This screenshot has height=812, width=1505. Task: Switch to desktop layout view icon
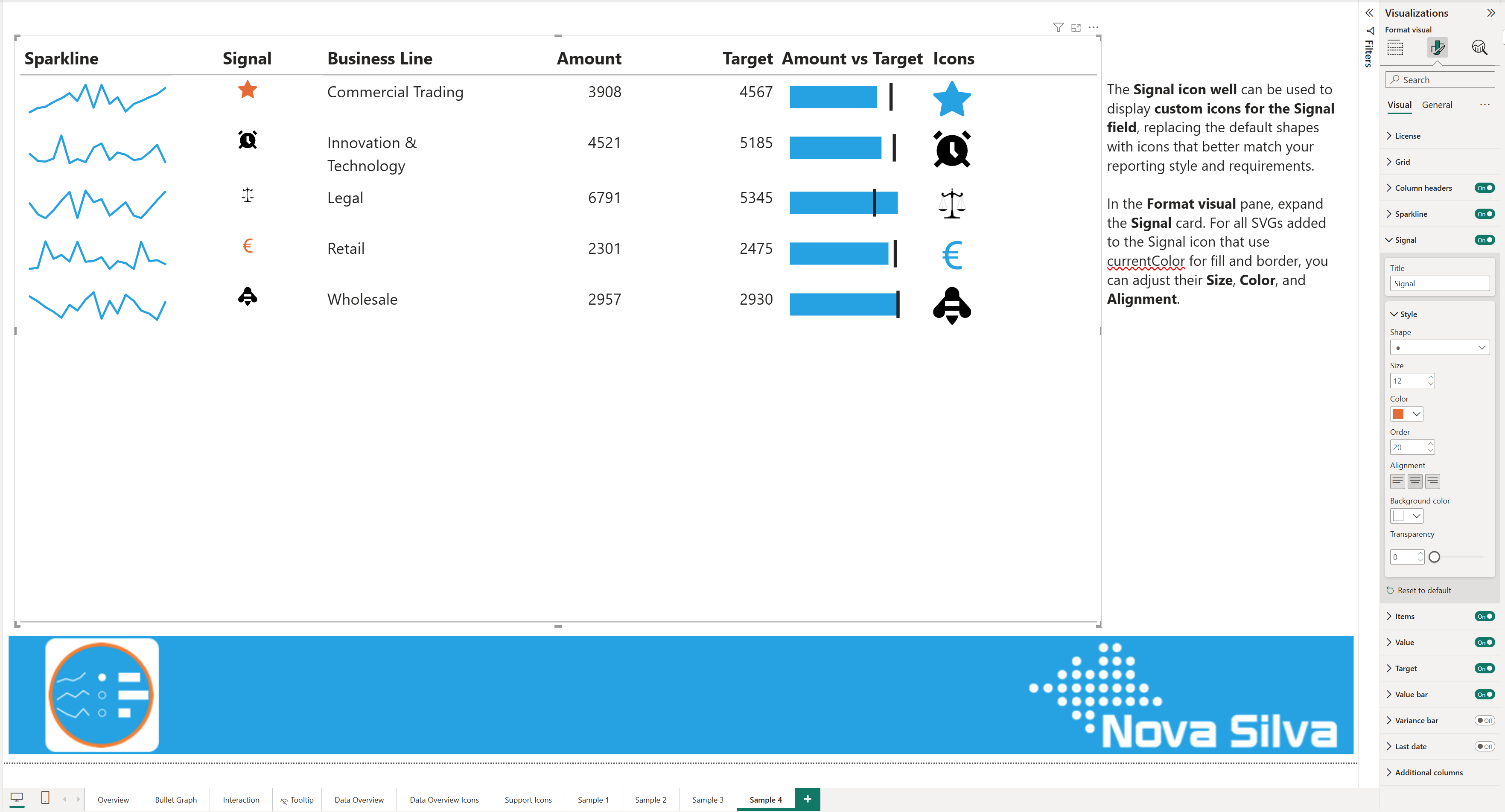click(x=17, y=797)
